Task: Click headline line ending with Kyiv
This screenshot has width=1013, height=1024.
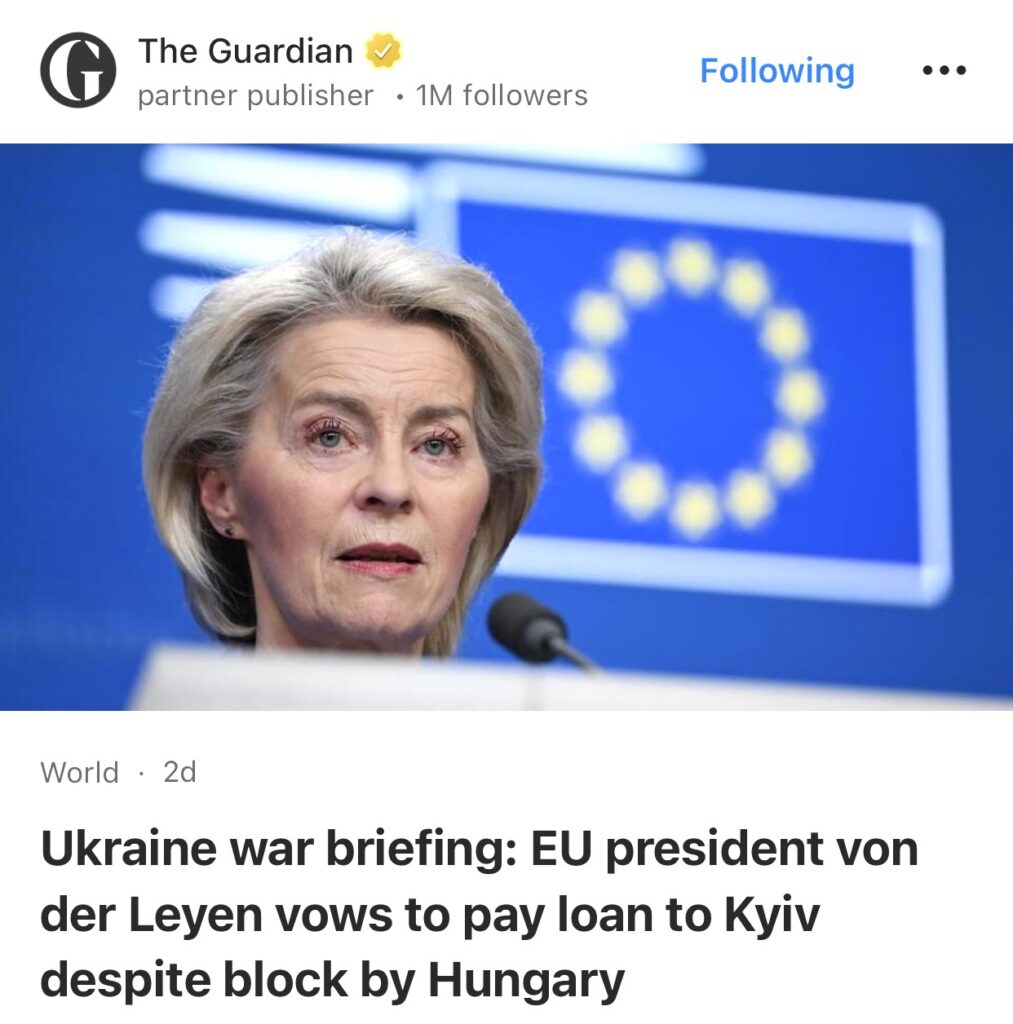Action: (430, 915)
